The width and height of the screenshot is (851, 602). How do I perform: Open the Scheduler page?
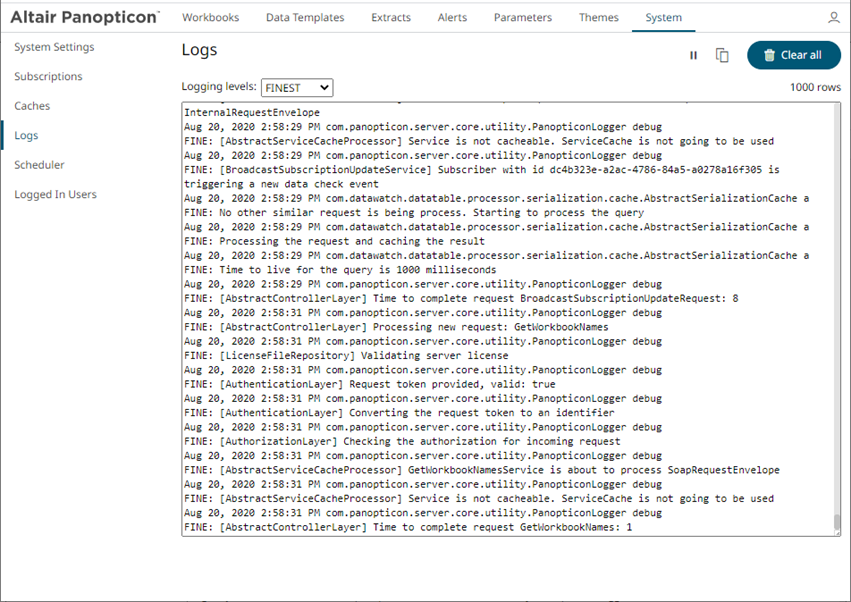tap(39, 165)
